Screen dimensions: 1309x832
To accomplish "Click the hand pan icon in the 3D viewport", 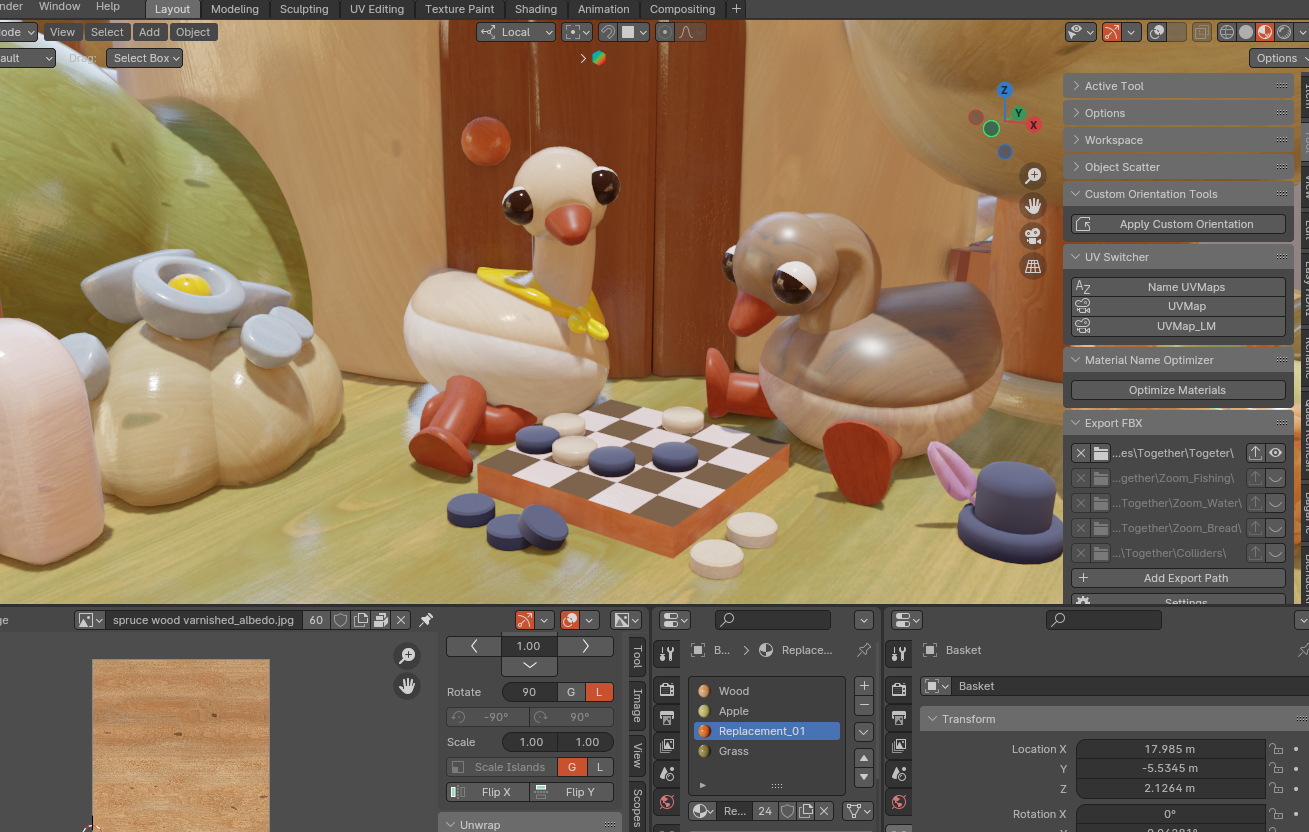I will [1033, 206].
